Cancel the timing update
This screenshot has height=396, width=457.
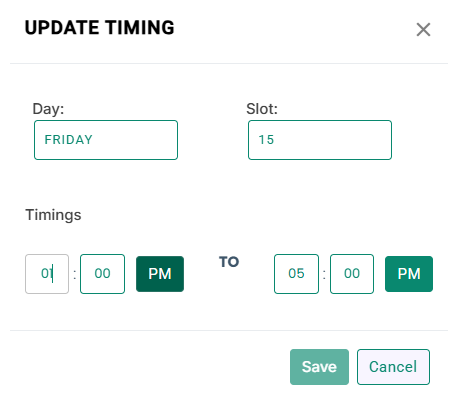click(x=393, y=367)
